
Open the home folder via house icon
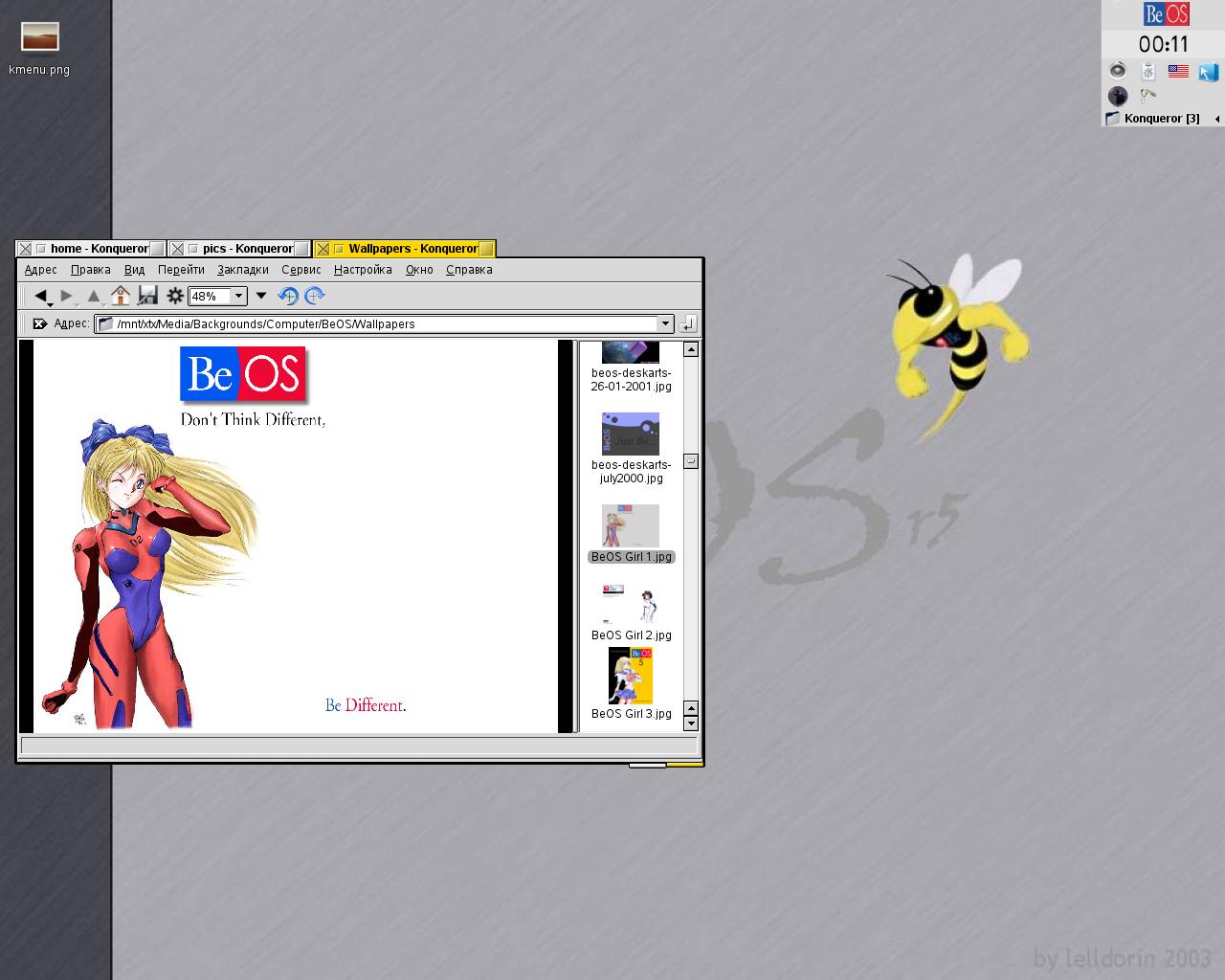coord(121,296)
